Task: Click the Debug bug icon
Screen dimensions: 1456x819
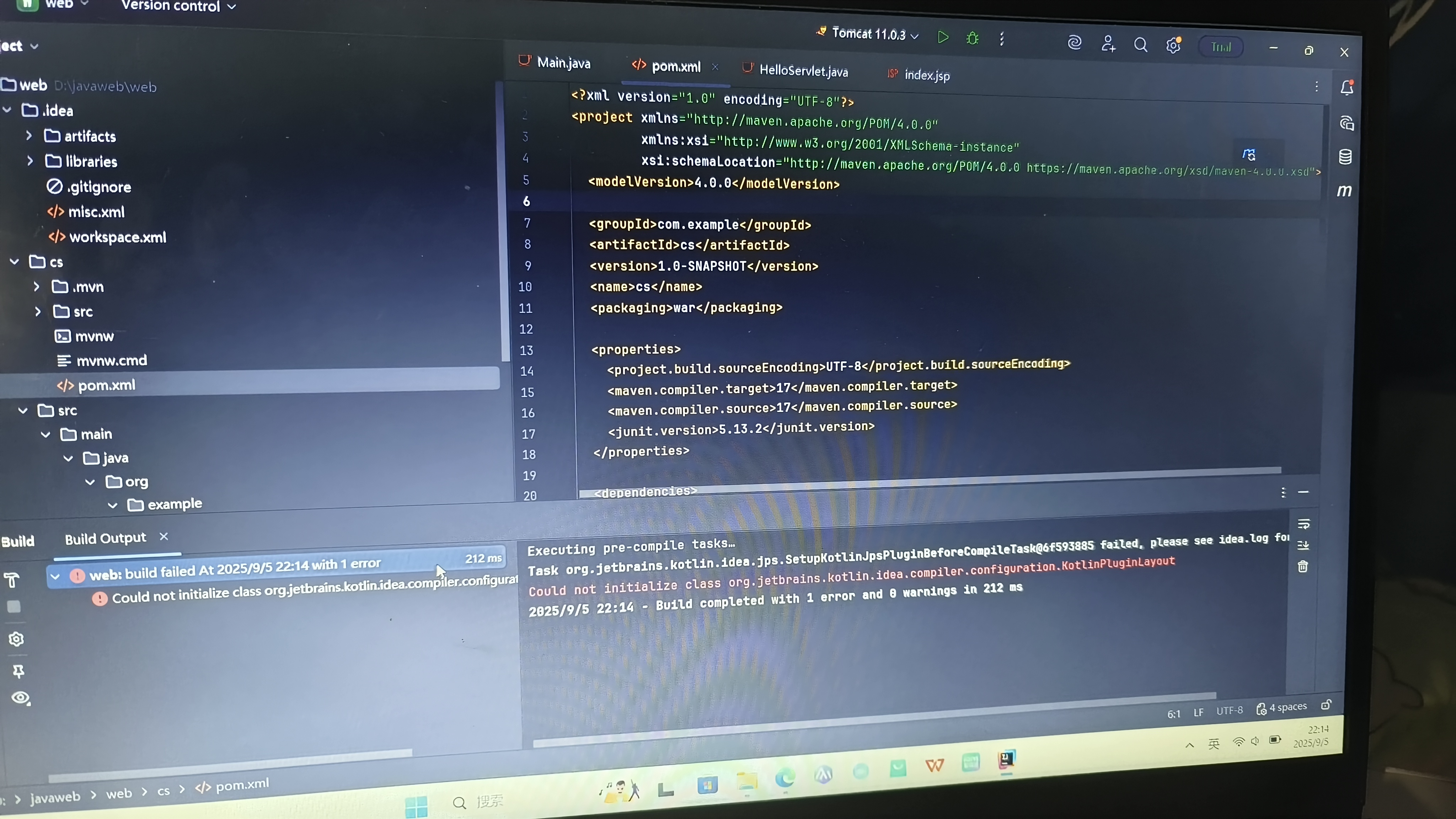Action: click(972, 38)
